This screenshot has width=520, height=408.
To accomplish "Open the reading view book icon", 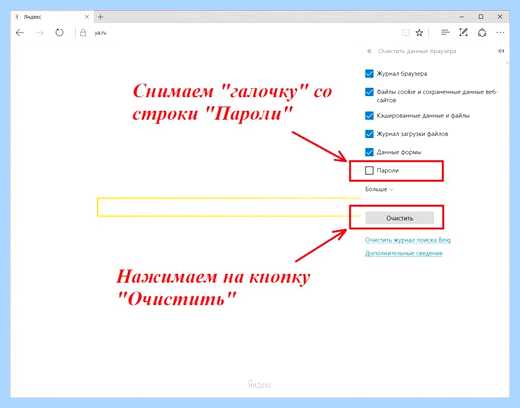I will pos(405,33).
